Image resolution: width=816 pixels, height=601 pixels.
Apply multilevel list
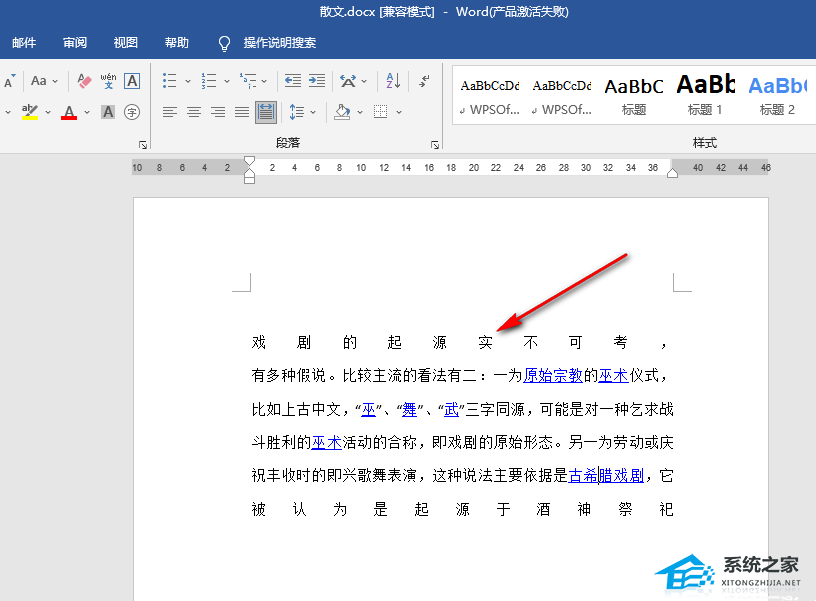coord(248,81)
